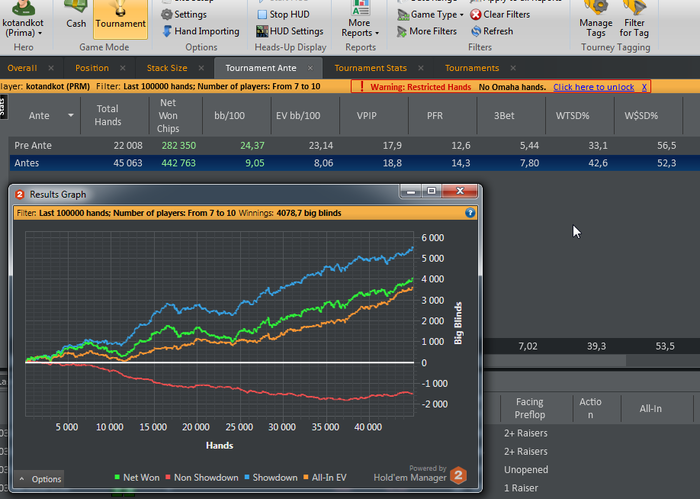
Task: Open the Ante column dropdown arrow
Action: point(71,115)
